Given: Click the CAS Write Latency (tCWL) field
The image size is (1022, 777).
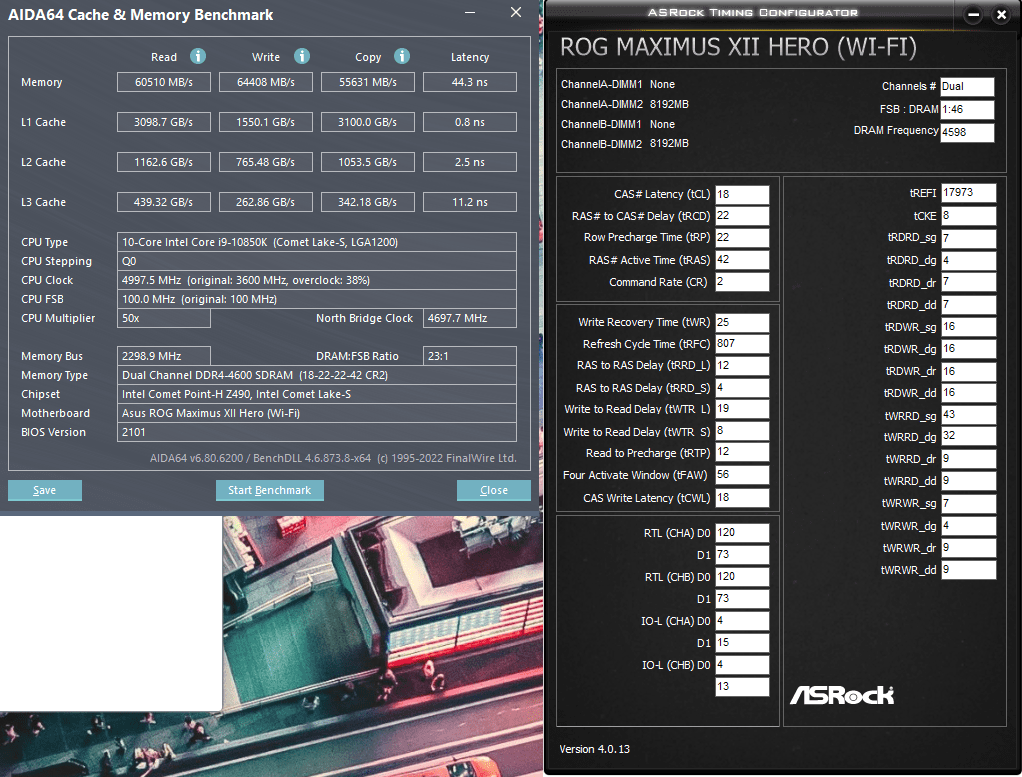Looking at the screenshot, I should (x=742, y=498).
